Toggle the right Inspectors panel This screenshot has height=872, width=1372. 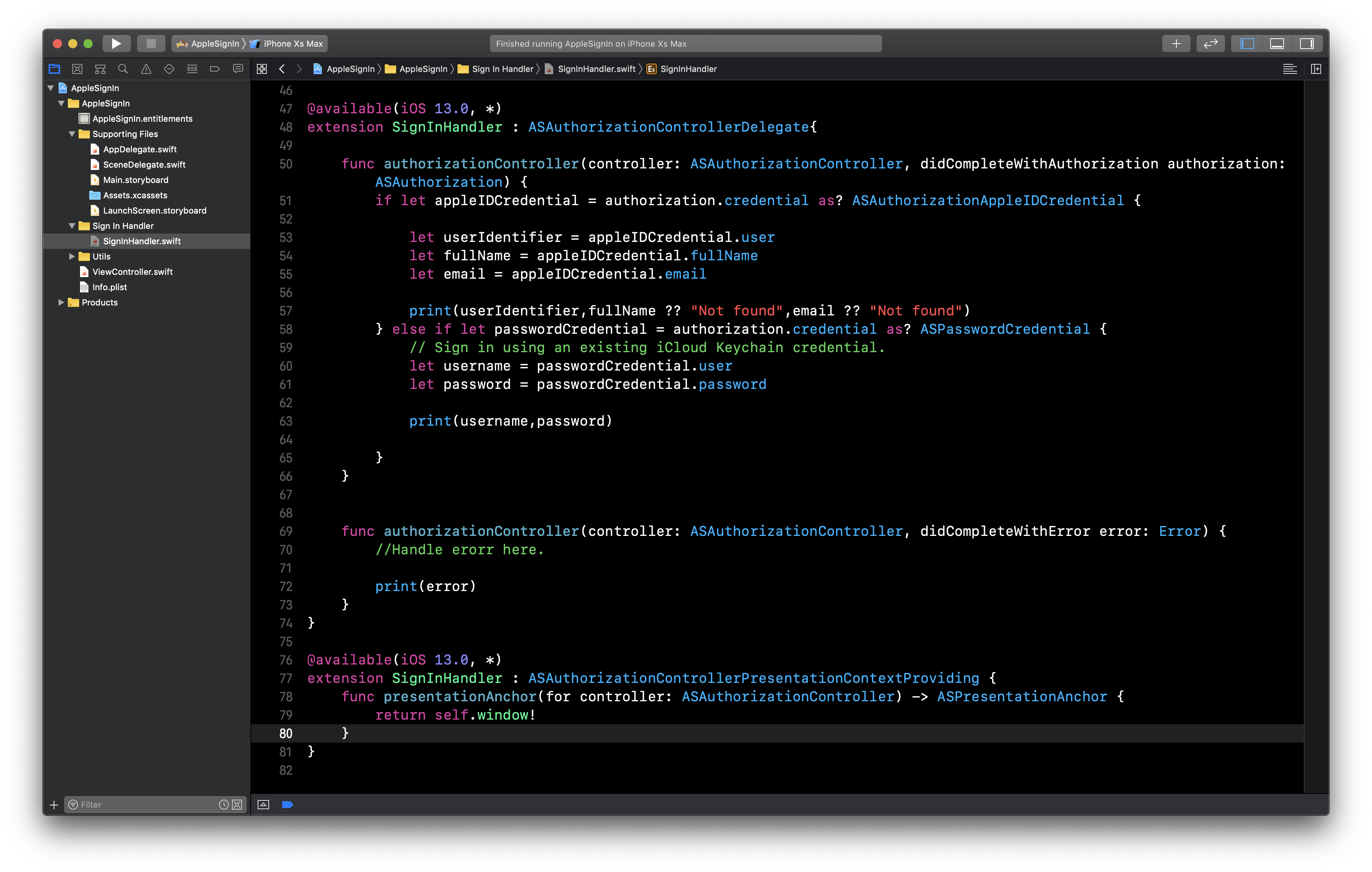pyautogui.click(x=1307, y=43)
